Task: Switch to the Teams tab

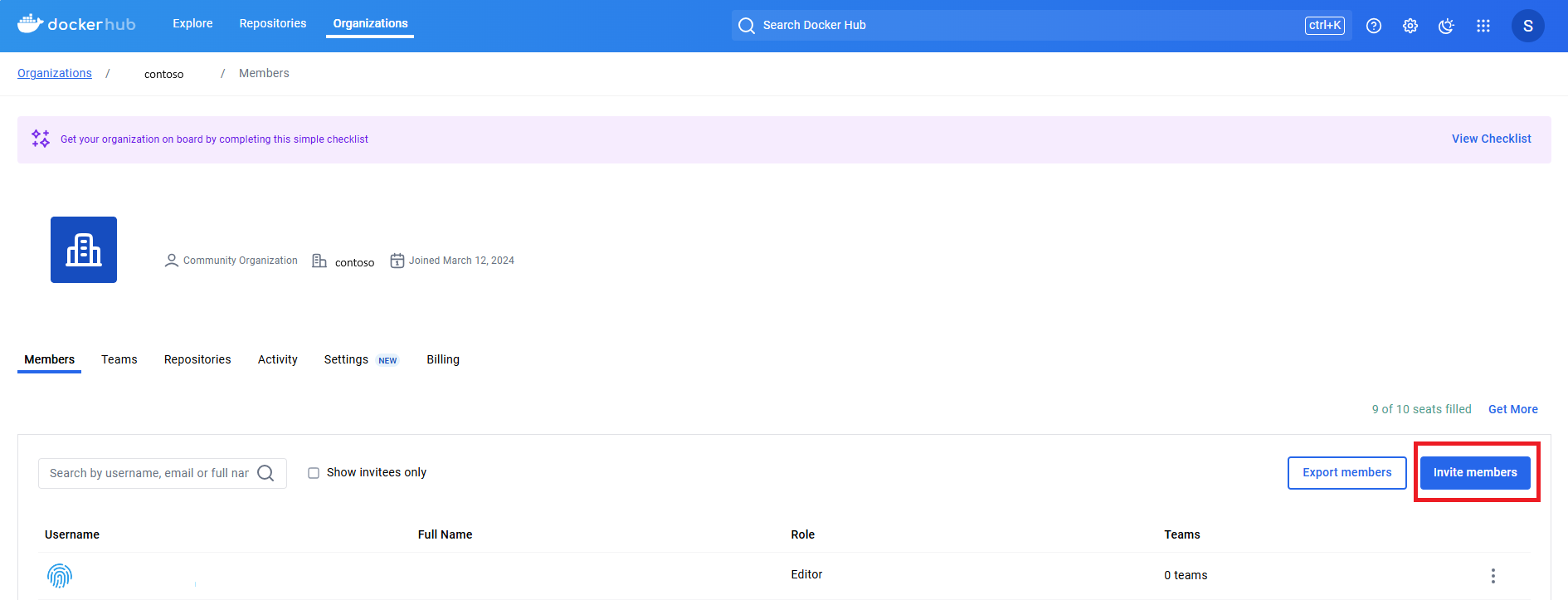Action: click(x=119, y=359)
